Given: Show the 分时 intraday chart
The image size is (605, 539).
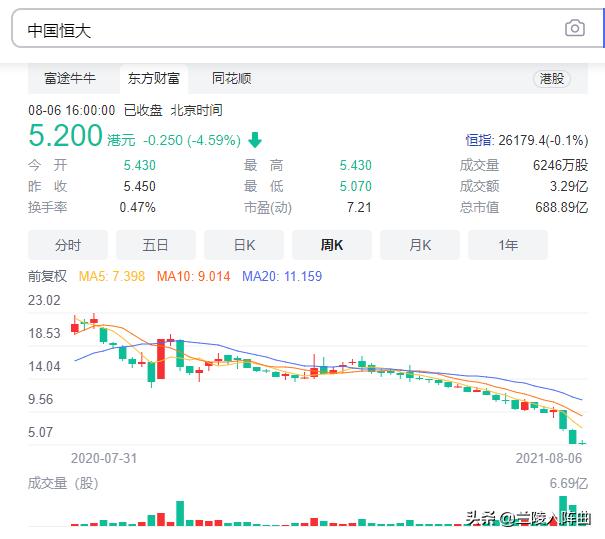Looking at the screenshot, I should (x=68, y=245).
